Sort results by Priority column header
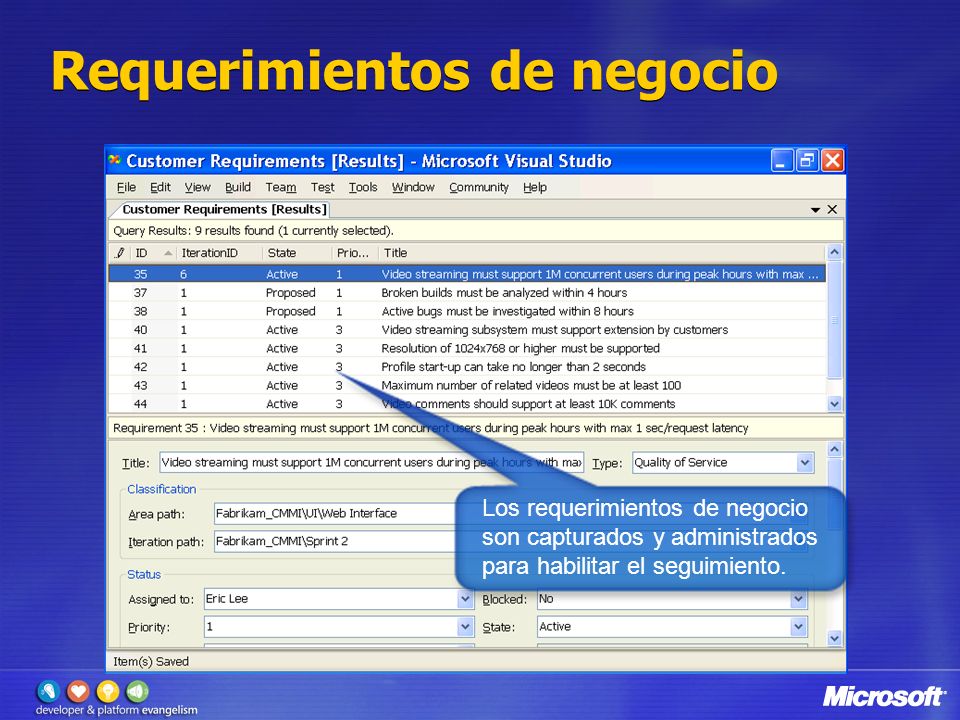Screen dimensions: 960x720 [x=354, y=253]
